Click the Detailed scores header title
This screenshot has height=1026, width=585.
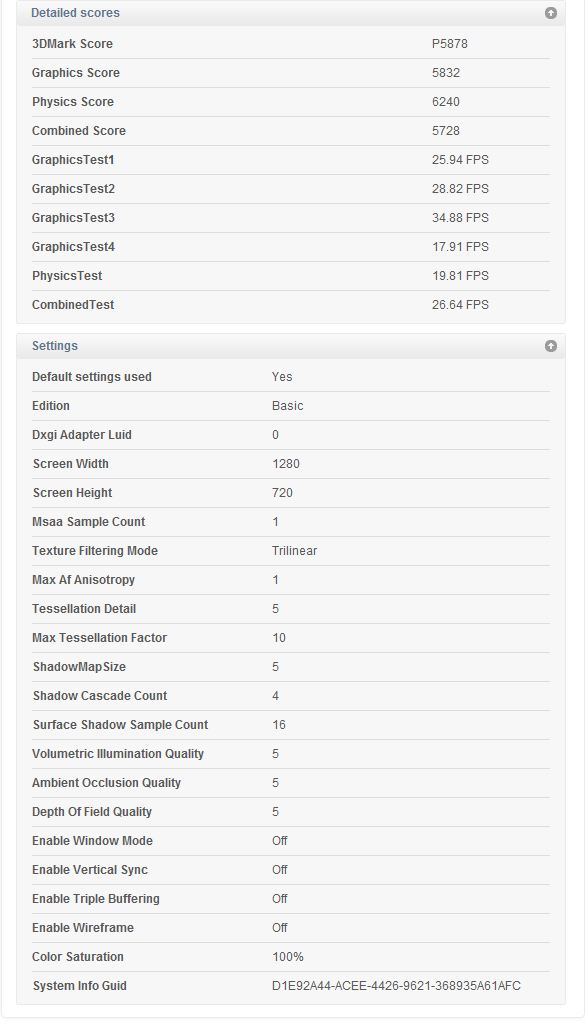pyautogui.click(x=75, y=12)
